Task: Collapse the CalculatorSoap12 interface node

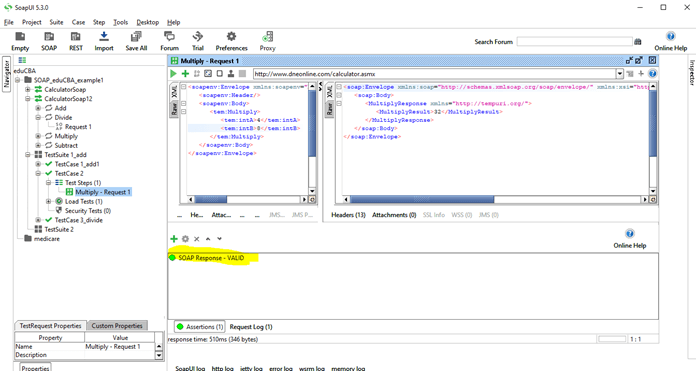Action: [x=28, y=99]
